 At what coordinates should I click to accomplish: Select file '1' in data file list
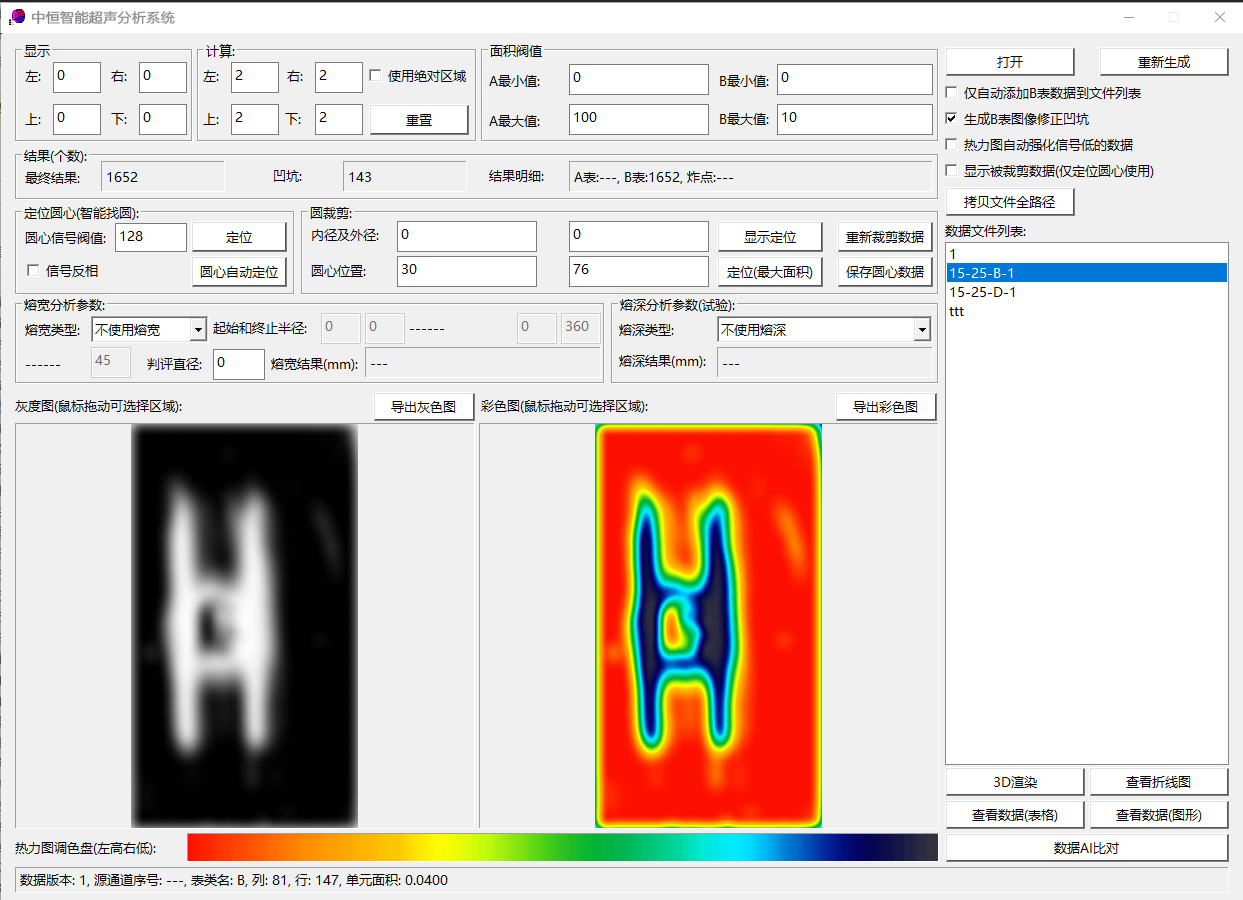click(1087, 254)
